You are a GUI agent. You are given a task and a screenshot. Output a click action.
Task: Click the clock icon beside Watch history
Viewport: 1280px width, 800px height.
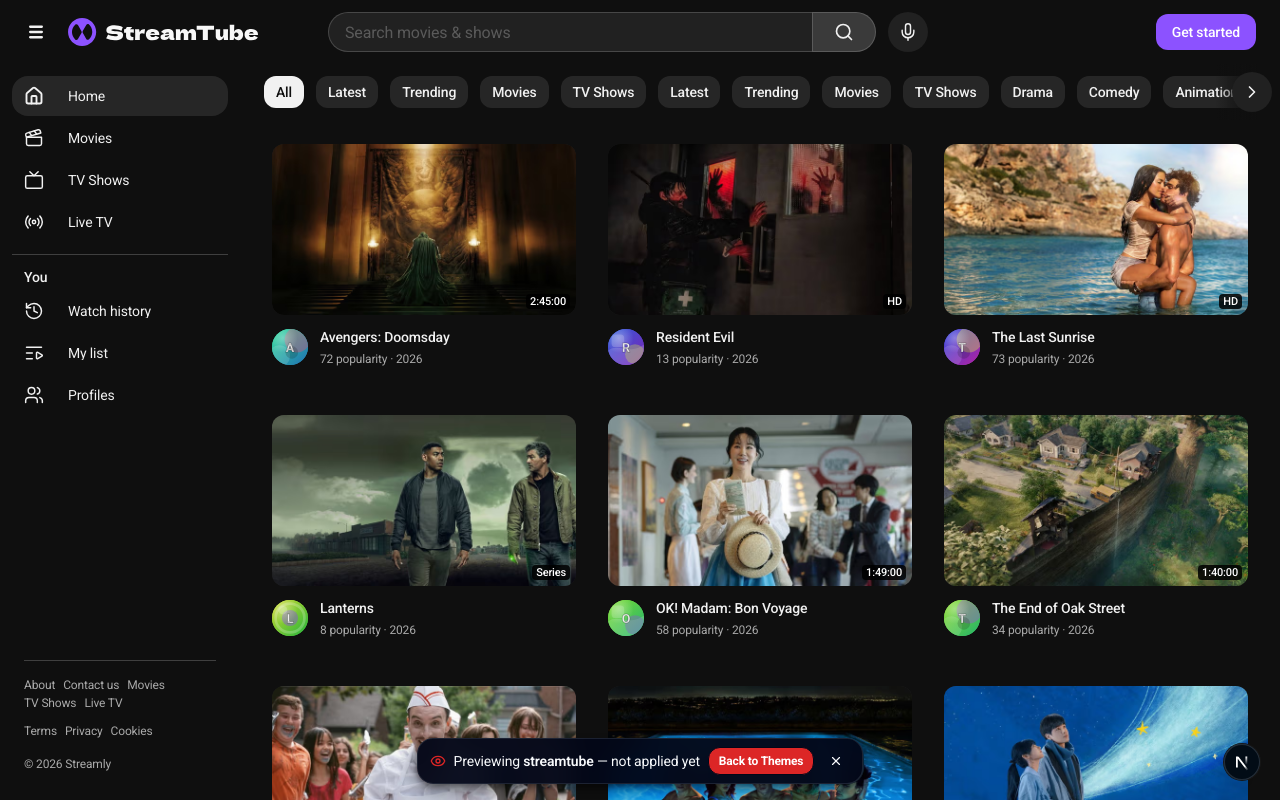point(34,311)
